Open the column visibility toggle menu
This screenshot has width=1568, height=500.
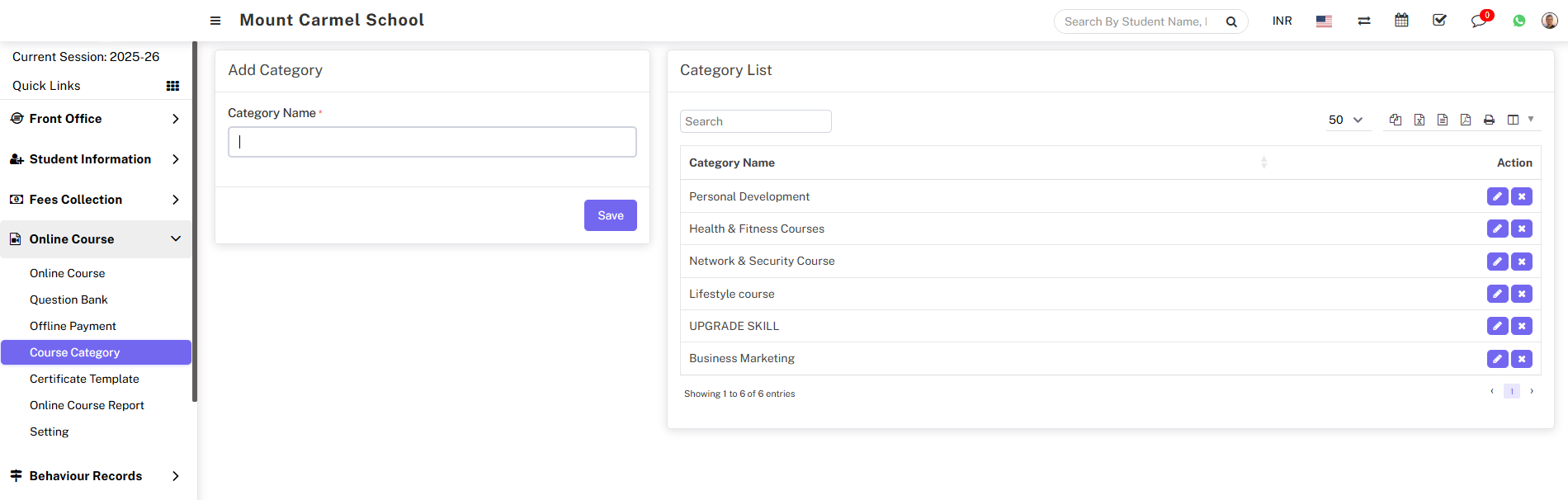pos(1519,120)
